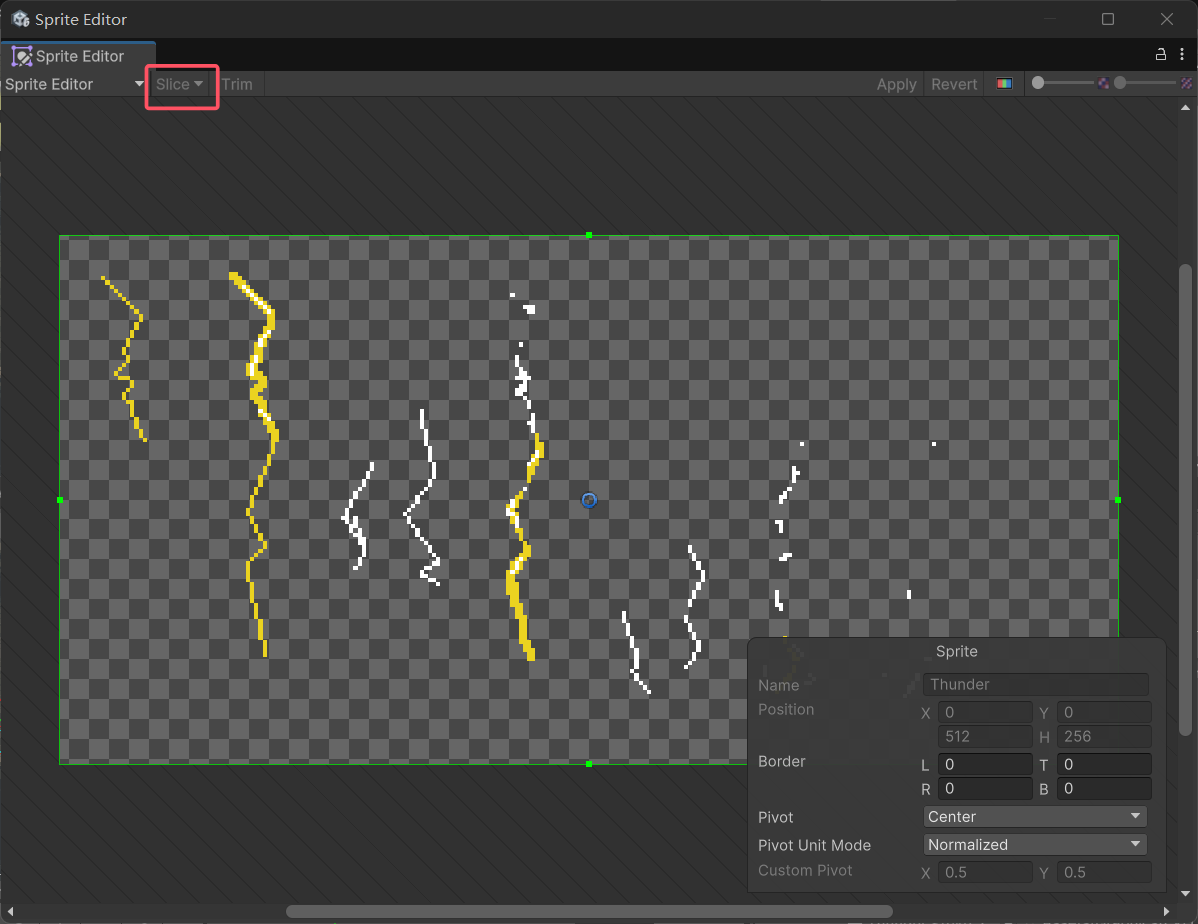Click the sprite Name field Thunder
Viewport: 1198px width, 924px height.
tap(1035, 684)
